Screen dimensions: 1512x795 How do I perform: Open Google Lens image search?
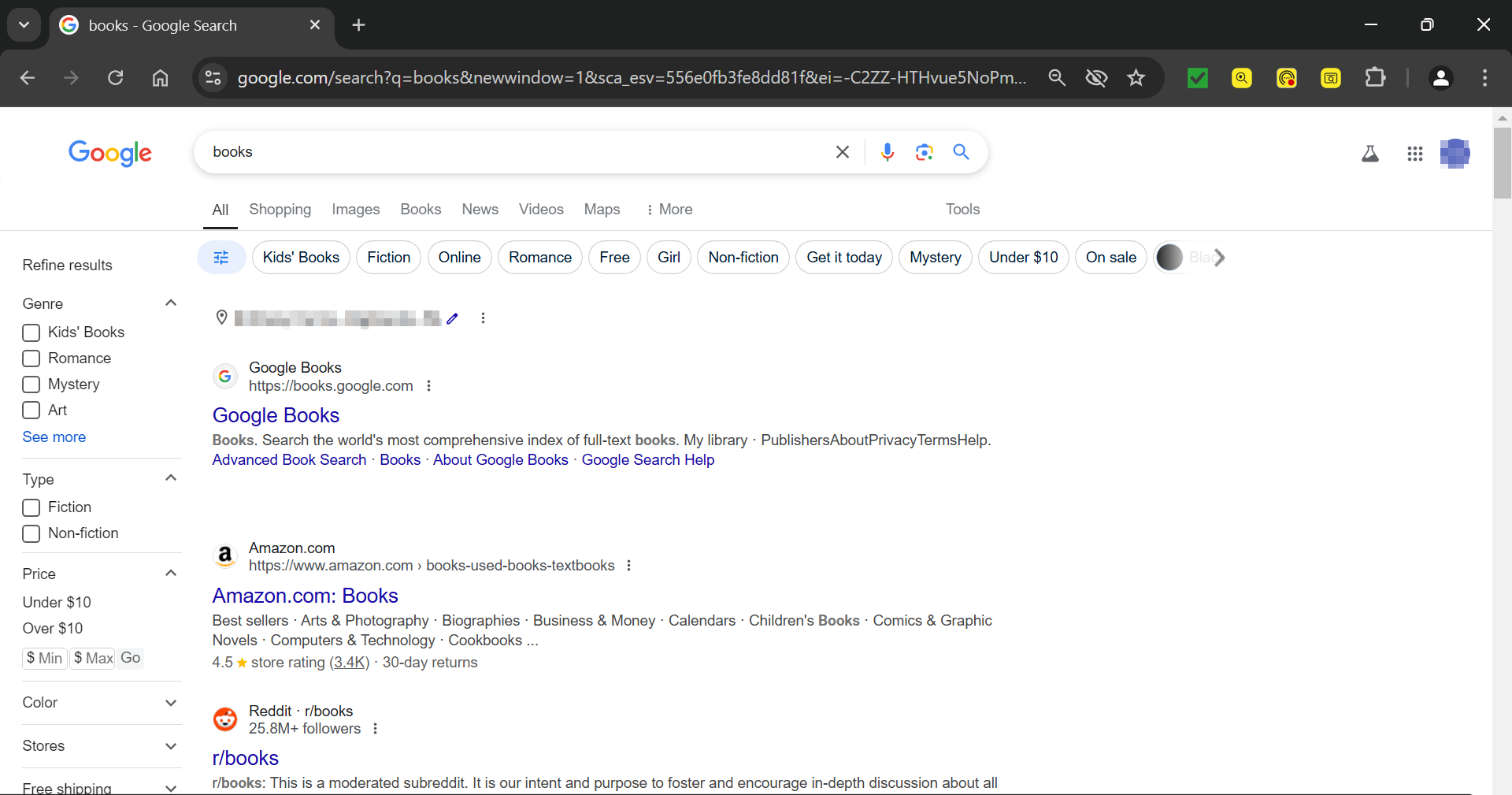[924, 152]
